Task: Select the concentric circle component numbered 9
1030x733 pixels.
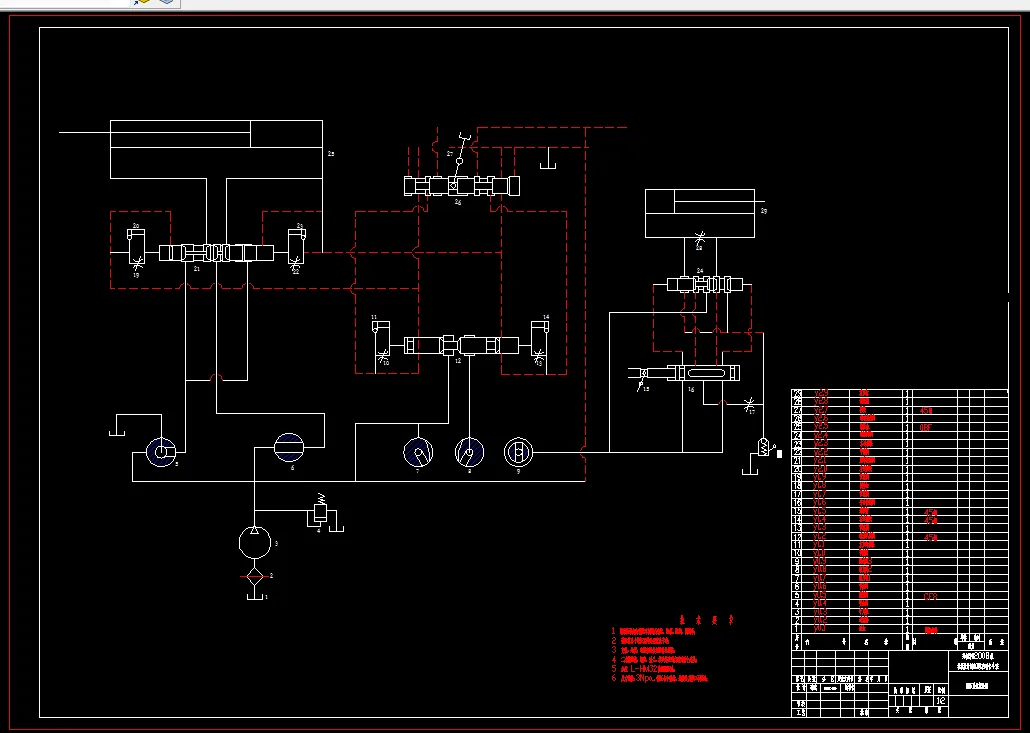Action: [518, 452]
